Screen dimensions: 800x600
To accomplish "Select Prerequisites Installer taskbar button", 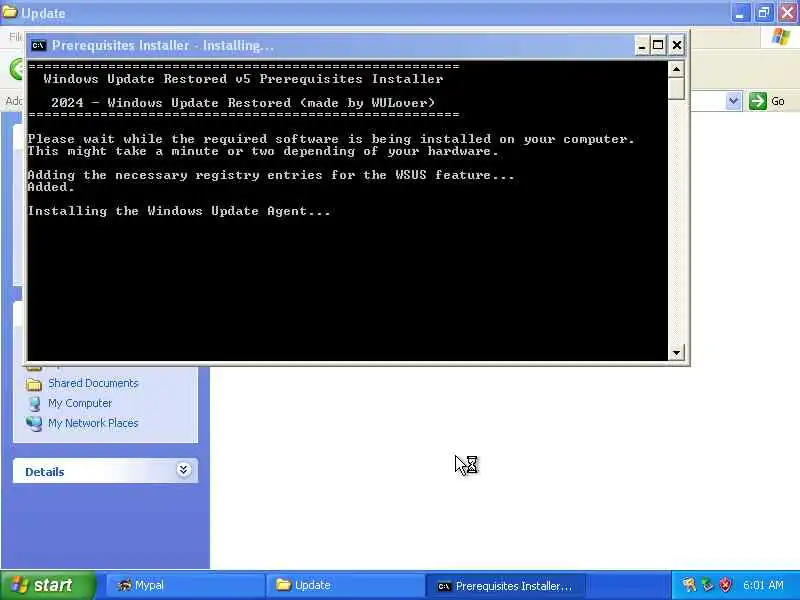I will click(505, 586).
